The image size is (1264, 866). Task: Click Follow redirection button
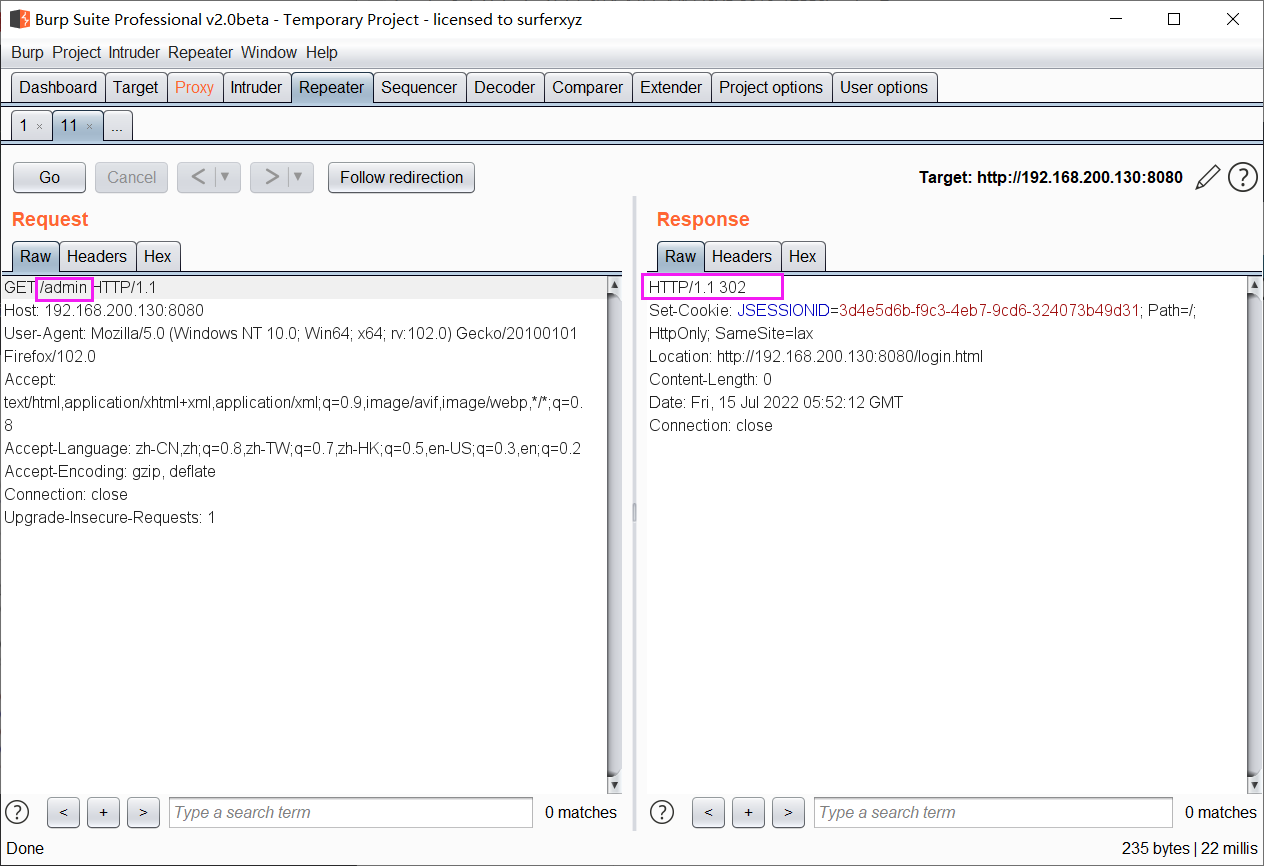click(x=402, y=177)
